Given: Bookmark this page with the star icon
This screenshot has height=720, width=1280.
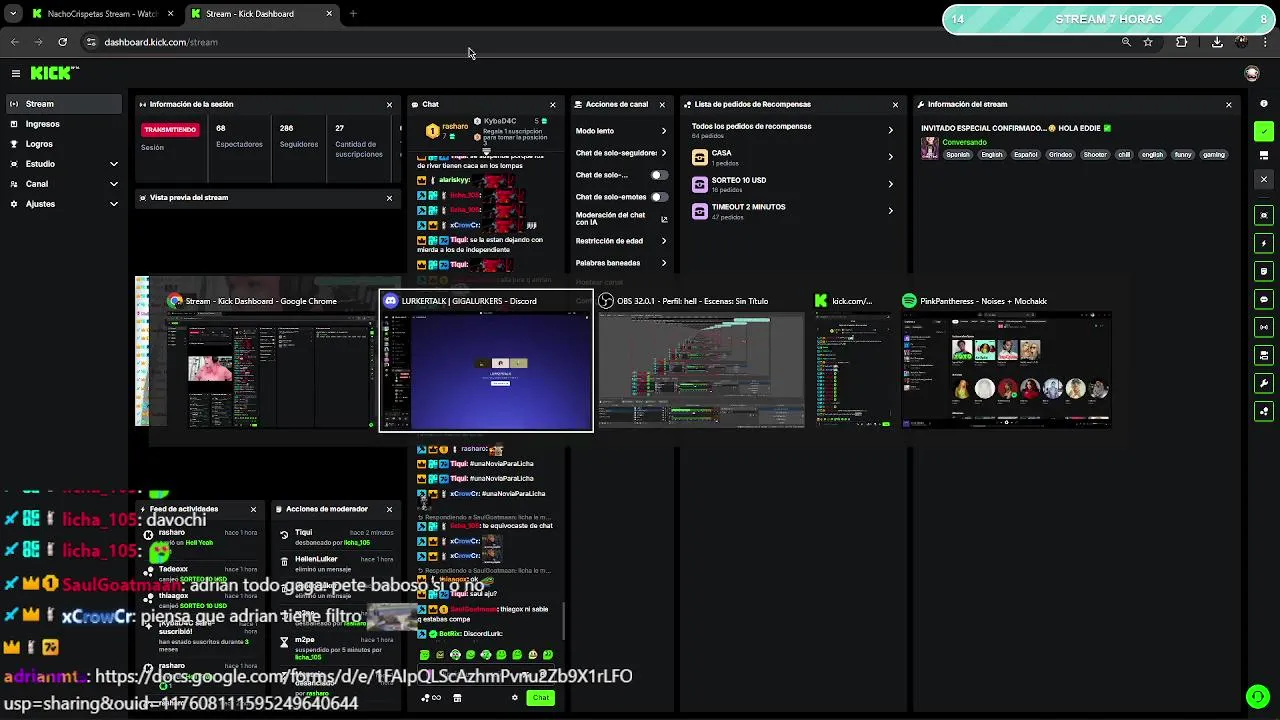Looking at the screenshot, I should 1148,42.
